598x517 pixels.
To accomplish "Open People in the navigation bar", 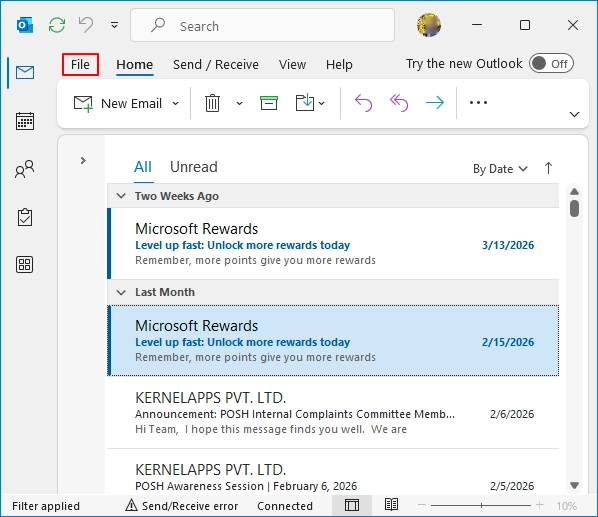I will point(25,169).
